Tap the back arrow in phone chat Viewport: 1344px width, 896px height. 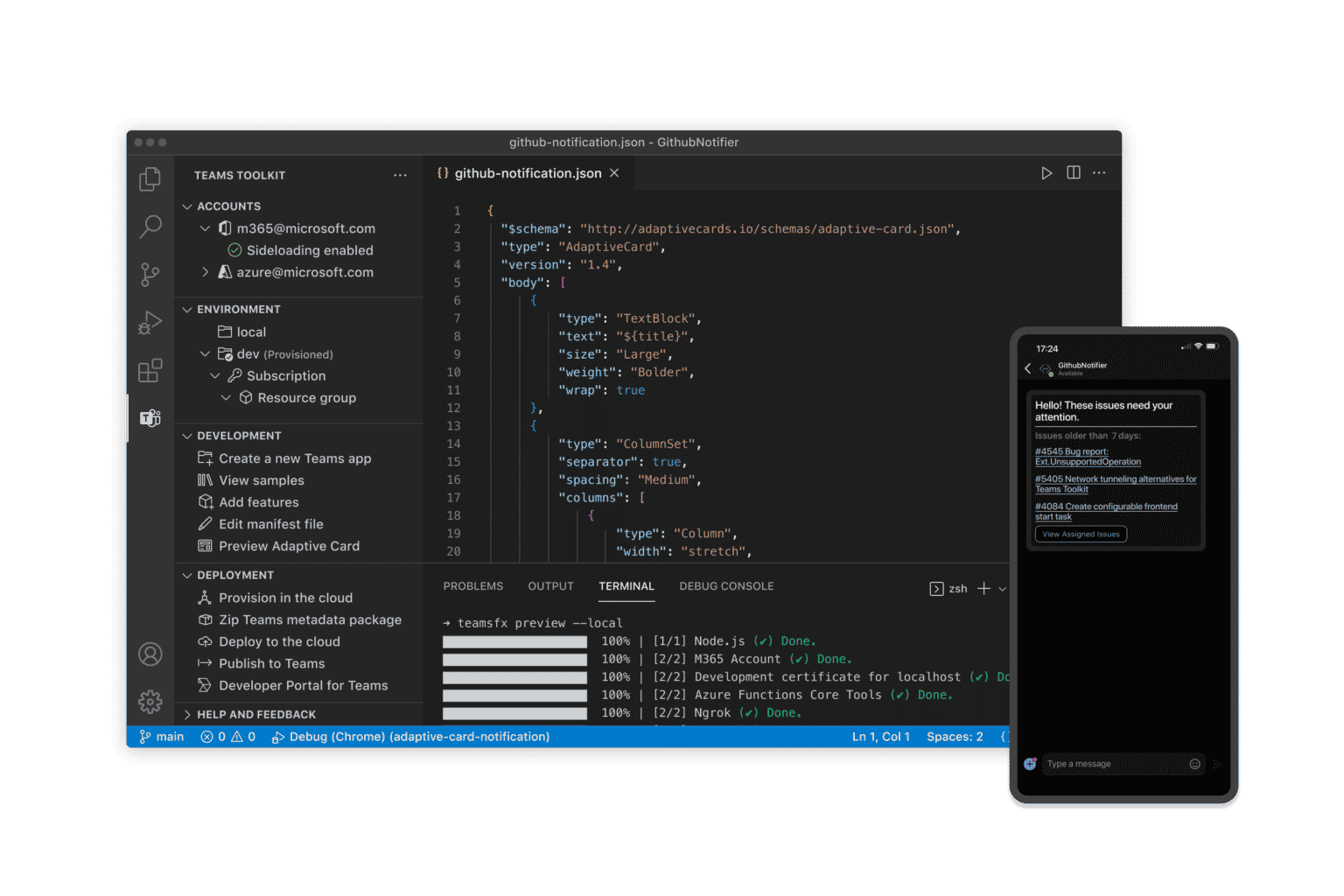point(1028,368)
